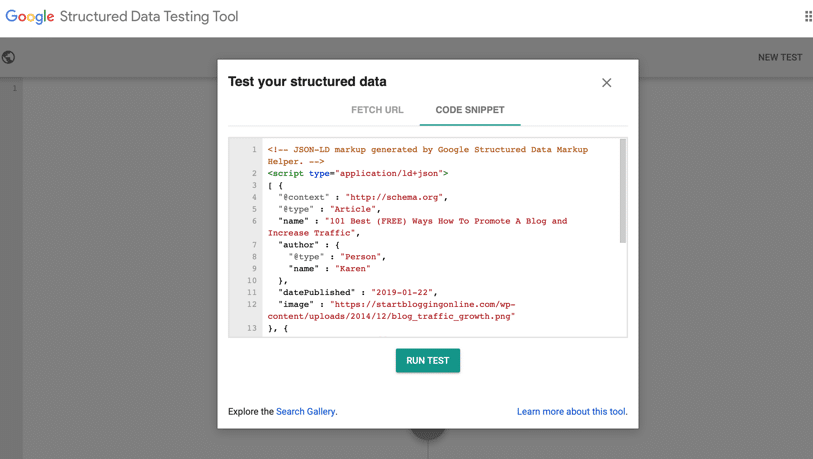Screen dimensions: 813x459
Task: Click the JSON-LD markup comment line
Action: [x=428, y=156]
